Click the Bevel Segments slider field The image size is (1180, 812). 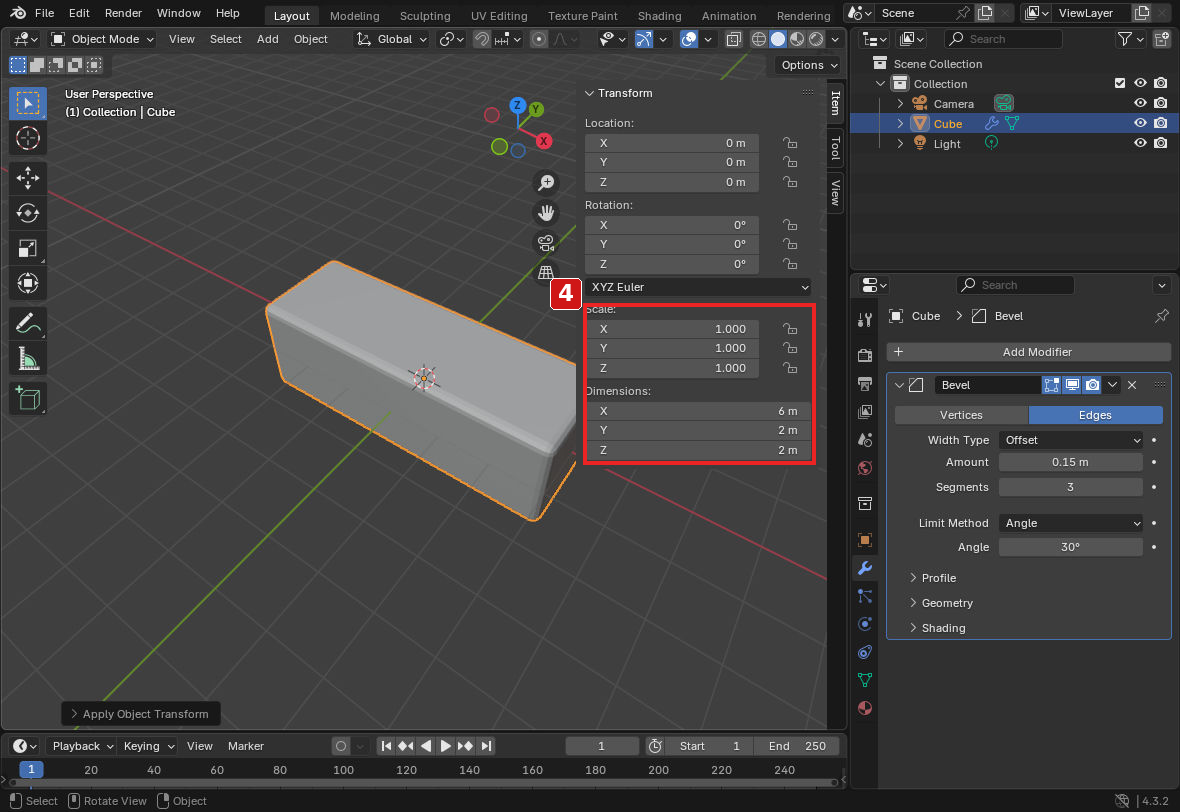1070,487
